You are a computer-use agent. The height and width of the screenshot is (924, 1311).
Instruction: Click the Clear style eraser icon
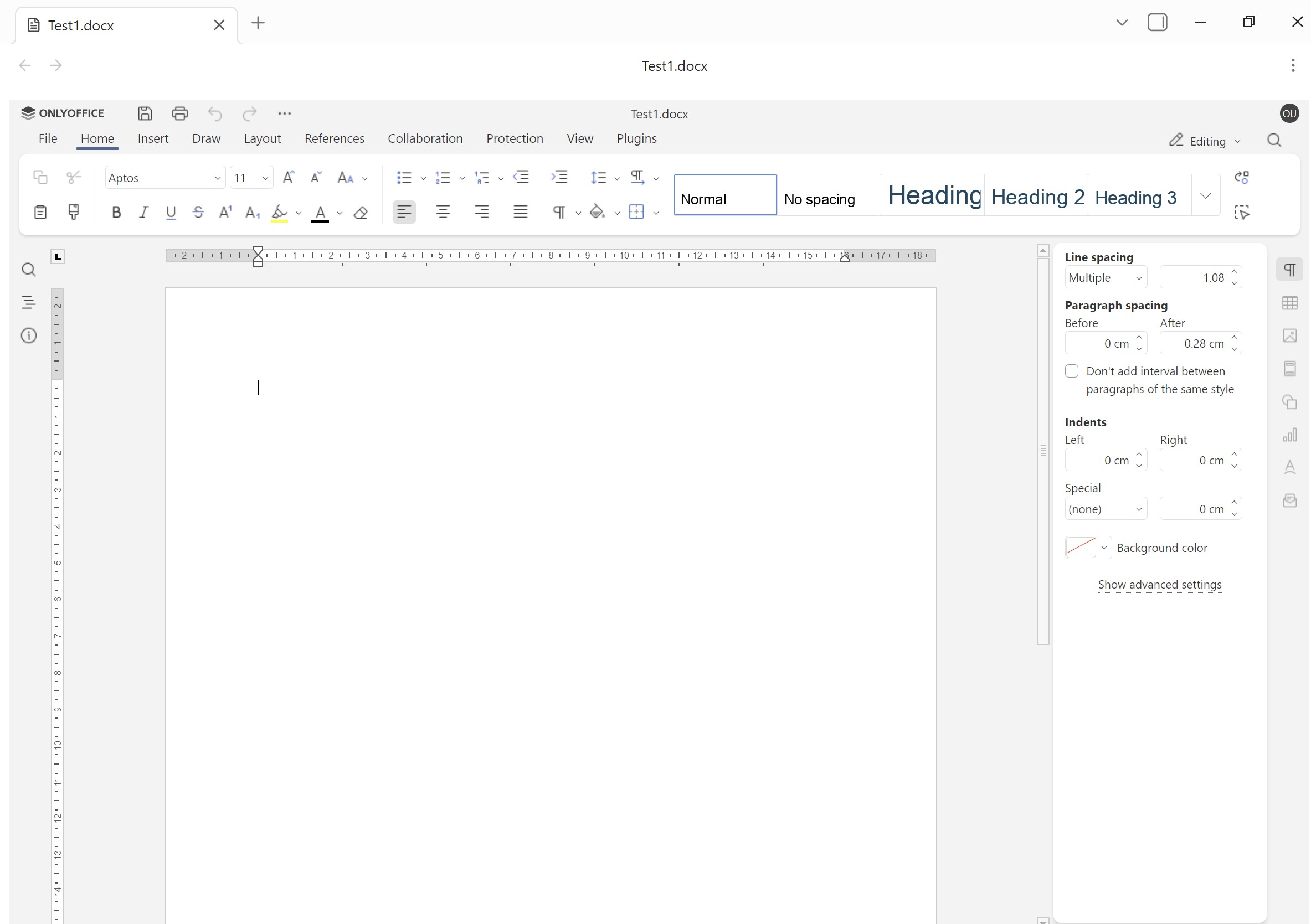[361, 213]
